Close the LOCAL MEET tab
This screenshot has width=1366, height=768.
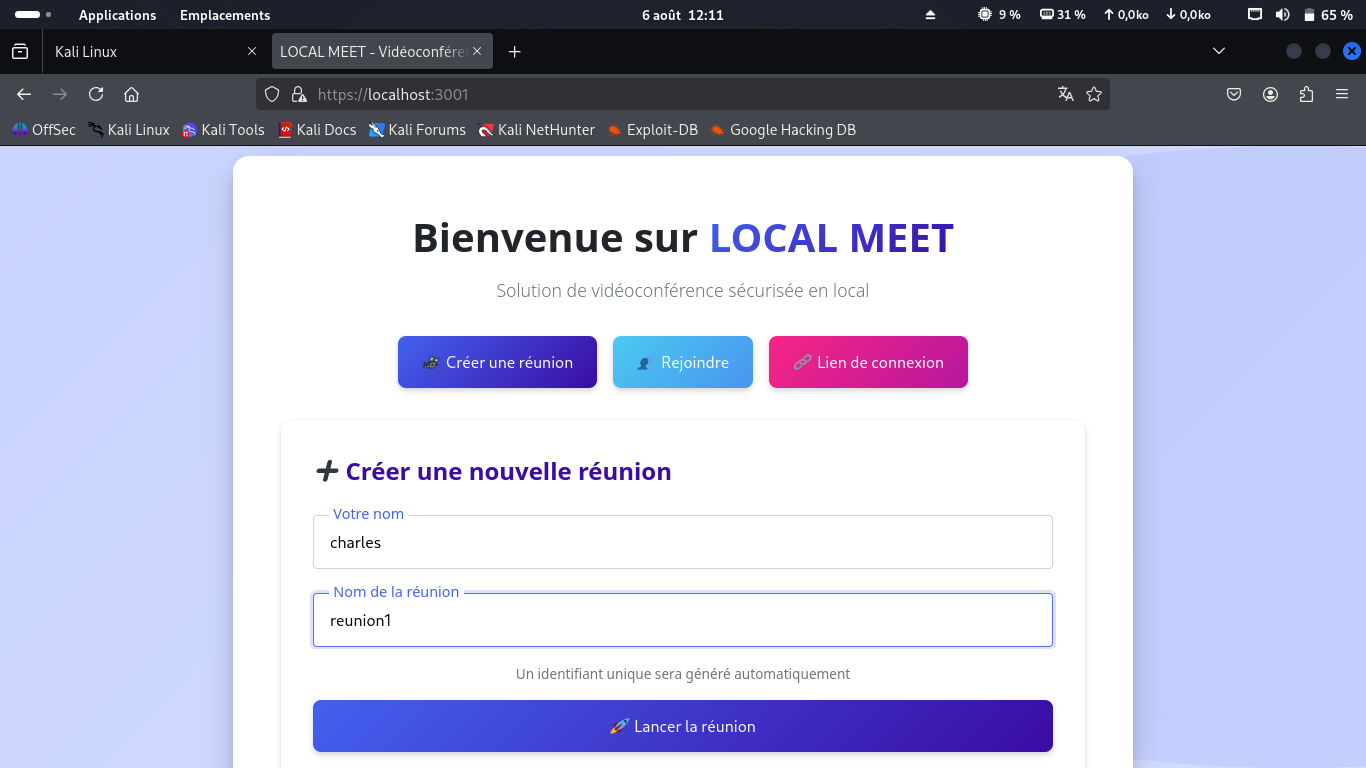pos(477,51)
